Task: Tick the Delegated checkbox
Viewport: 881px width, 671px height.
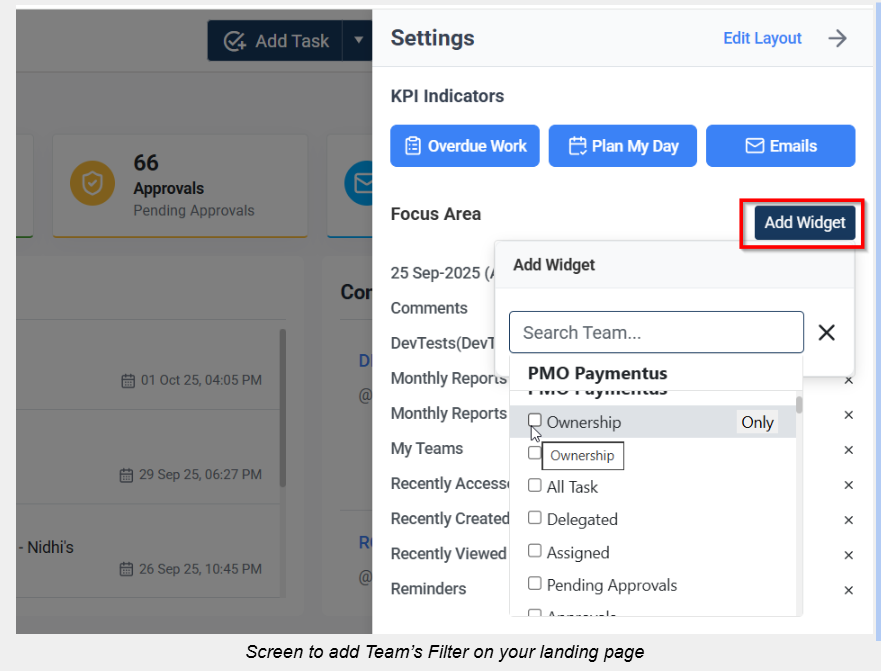Action: 535,518
